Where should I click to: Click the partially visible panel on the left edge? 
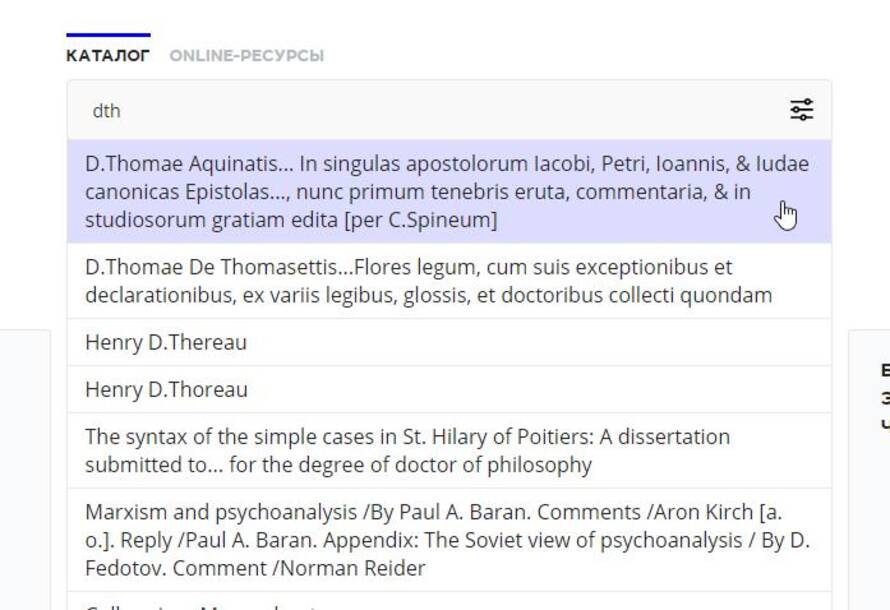coord(25,470)
